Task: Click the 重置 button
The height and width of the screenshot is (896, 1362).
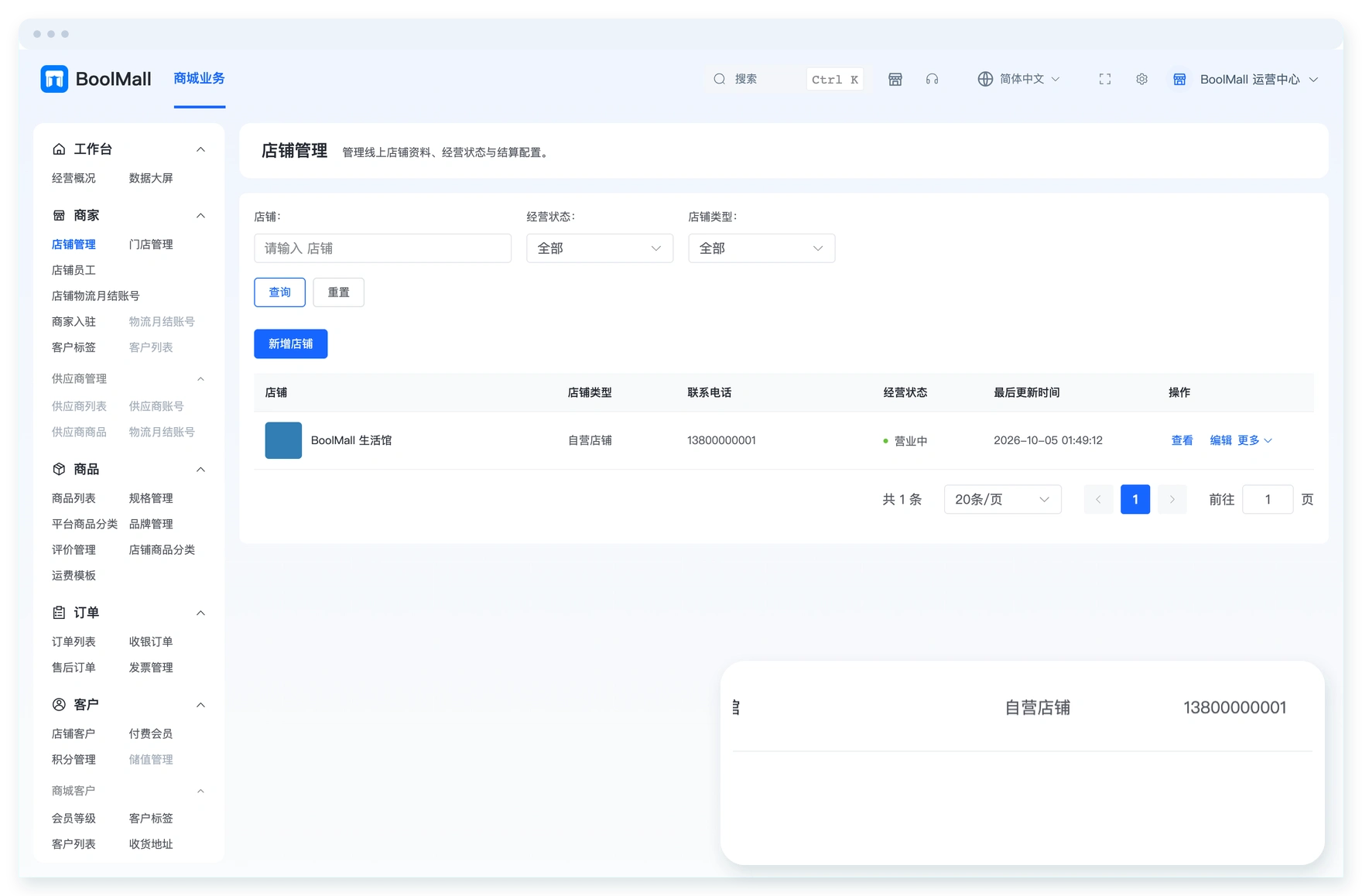Action: click(x=338, y=292)
